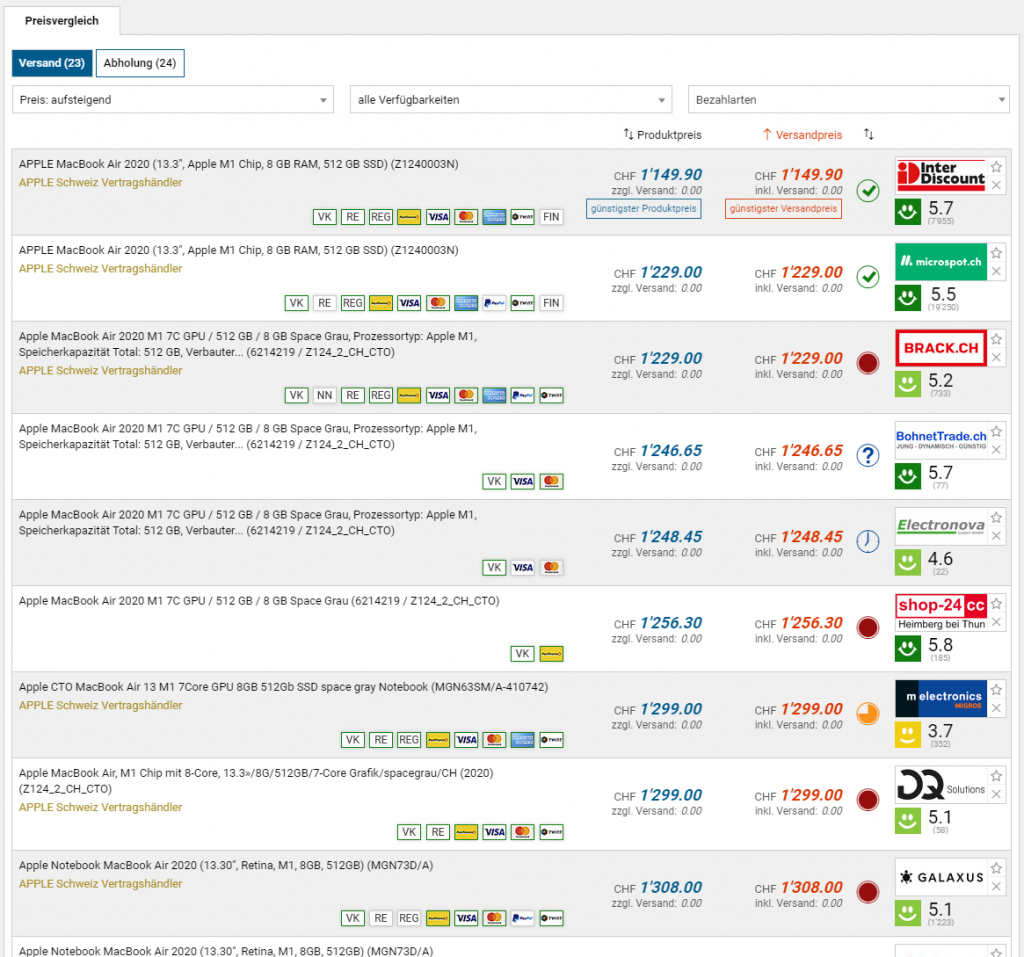
Task: Click the shop-24 shop logo
Action: pos(940,612)
